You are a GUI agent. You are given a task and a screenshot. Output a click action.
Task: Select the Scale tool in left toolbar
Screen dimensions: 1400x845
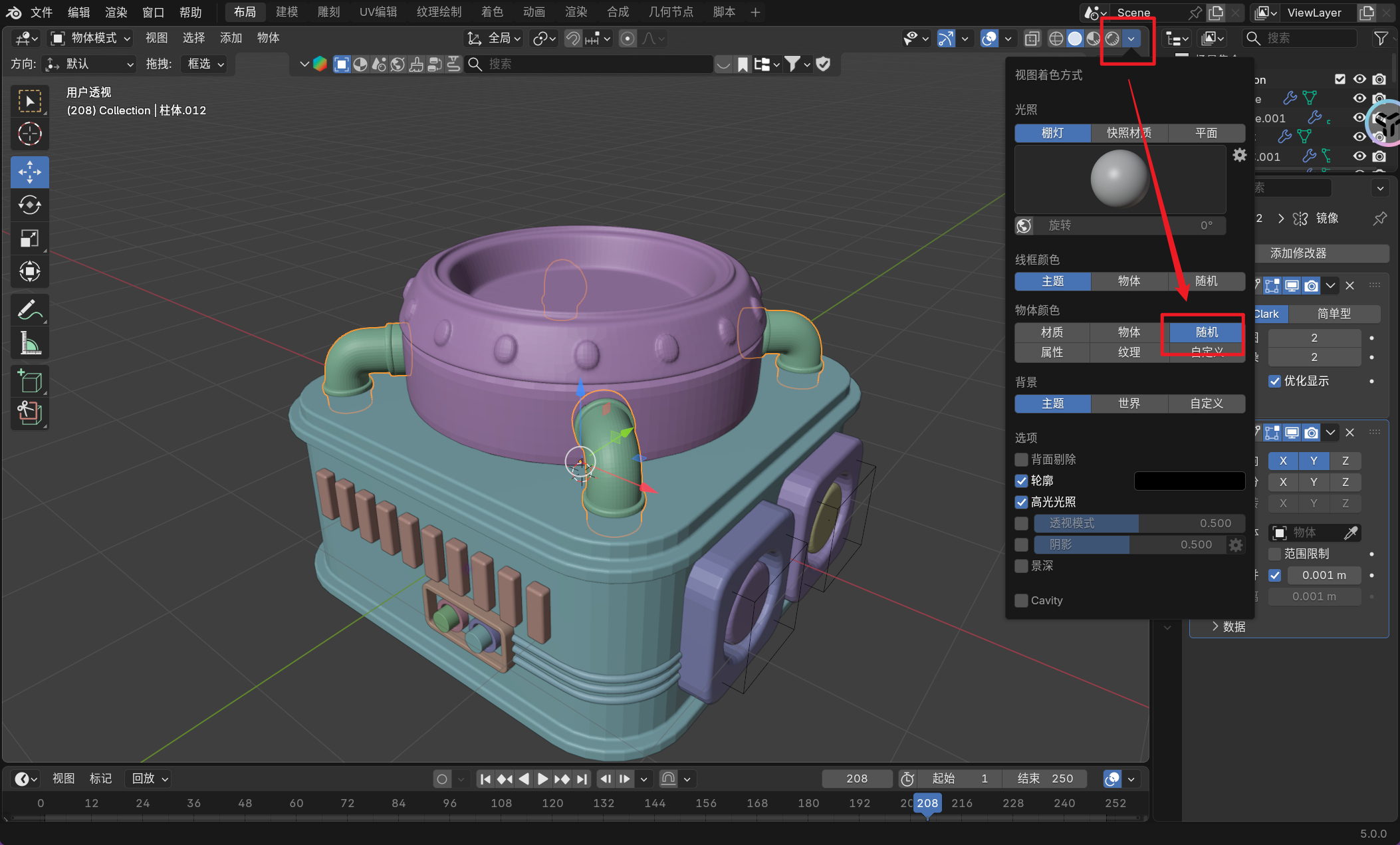pyautogui.click(x=29, y=238)
